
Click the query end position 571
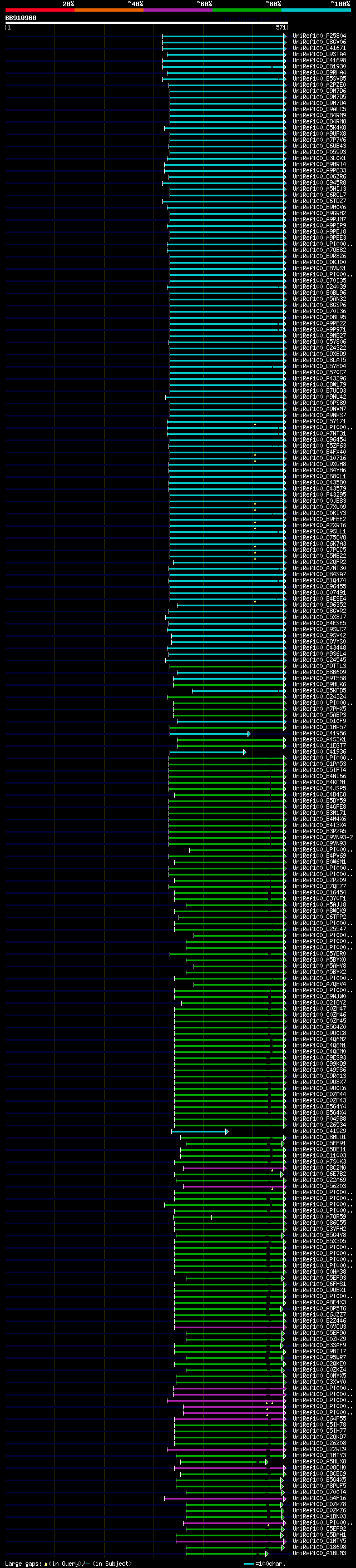click(280, 27)
